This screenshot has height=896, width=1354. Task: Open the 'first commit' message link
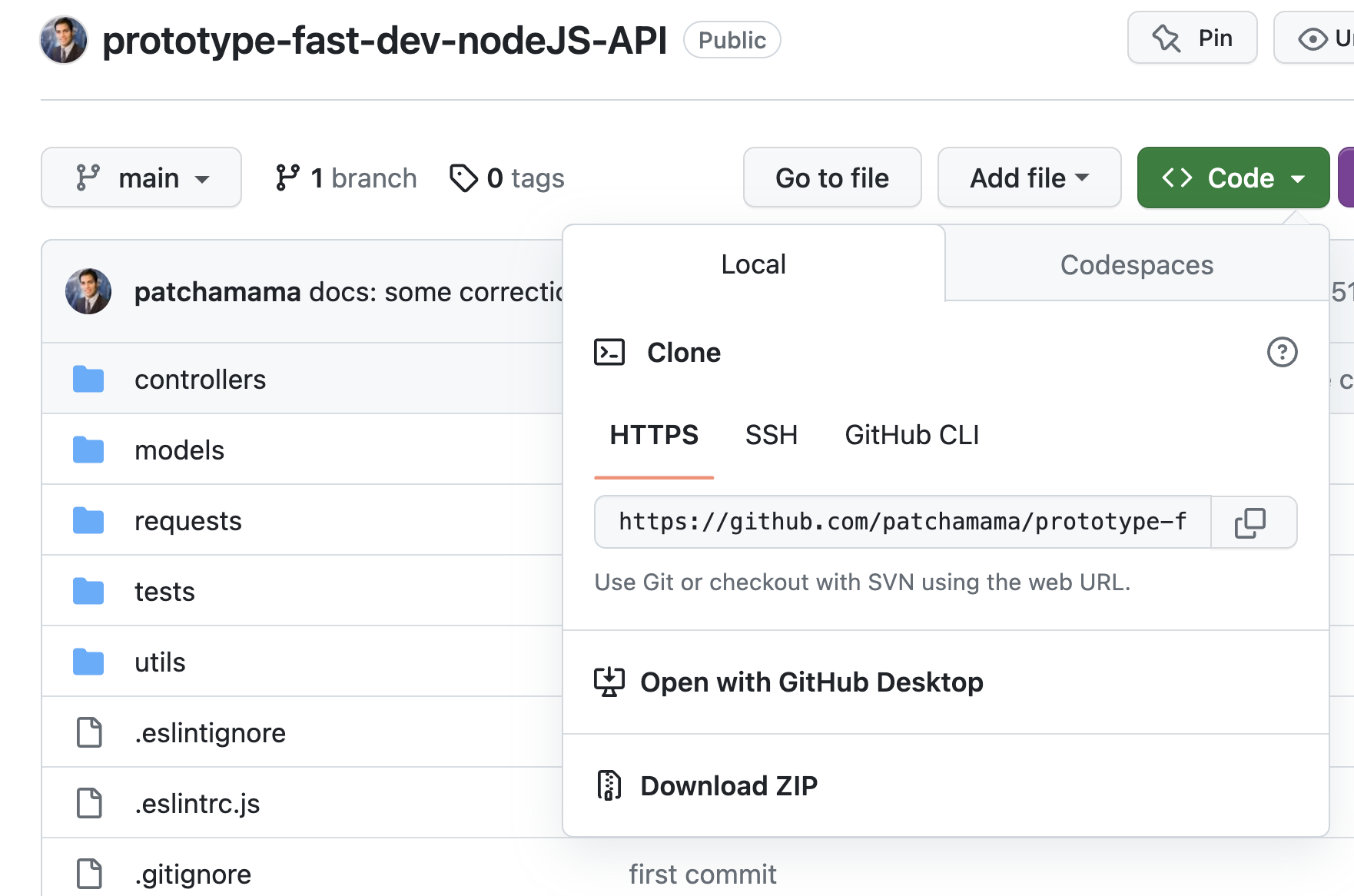[x=702, y=874]
